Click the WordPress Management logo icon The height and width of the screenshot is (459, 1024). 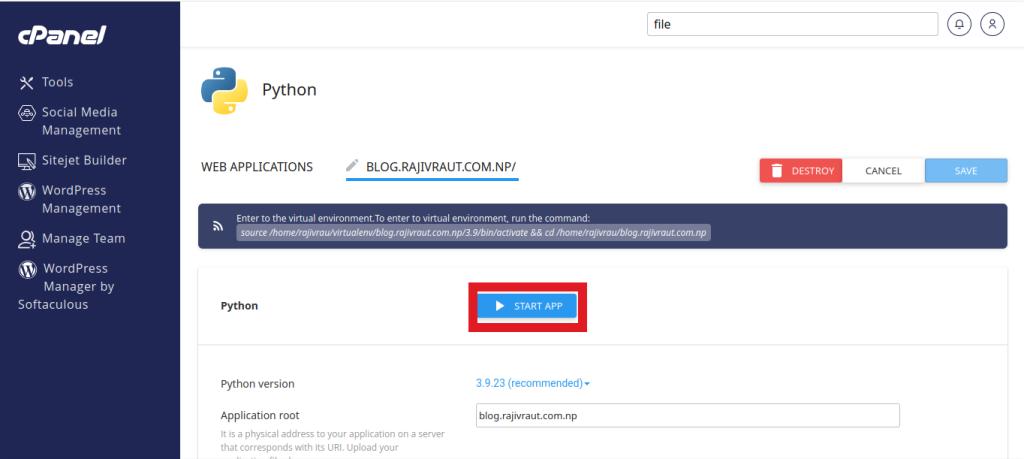[26, 191]
